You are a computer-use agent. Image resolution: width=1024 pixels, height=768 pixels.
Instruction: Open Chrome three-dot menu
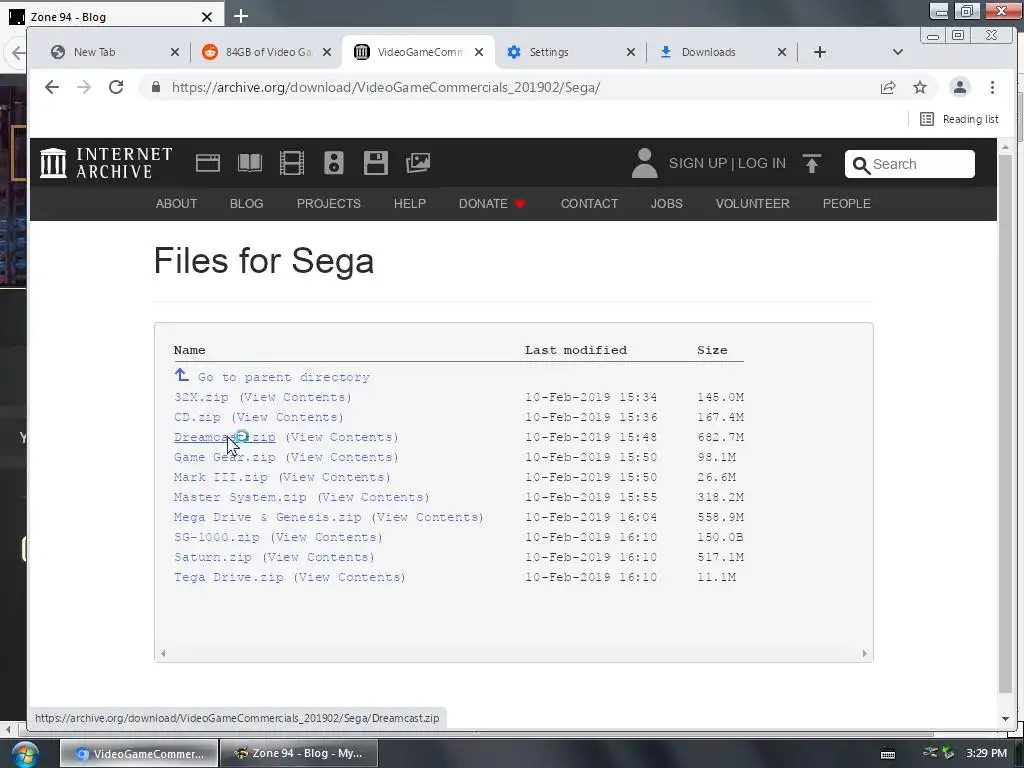pyautogui.click(x=992, y=88)
